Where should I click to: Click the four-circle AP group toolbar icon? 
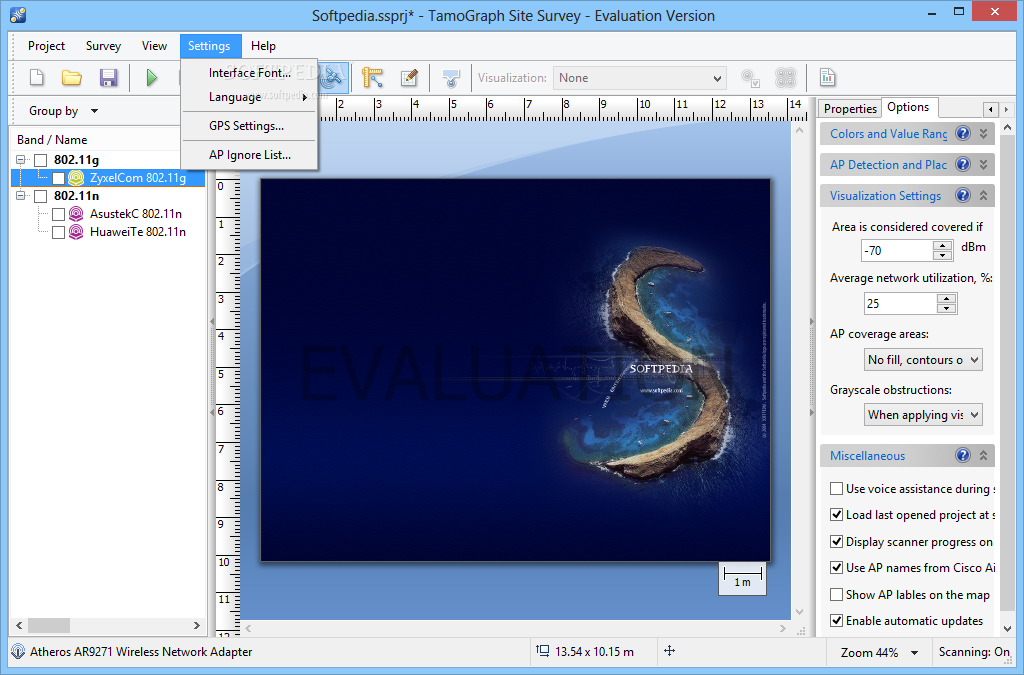(x=786, y=78)
